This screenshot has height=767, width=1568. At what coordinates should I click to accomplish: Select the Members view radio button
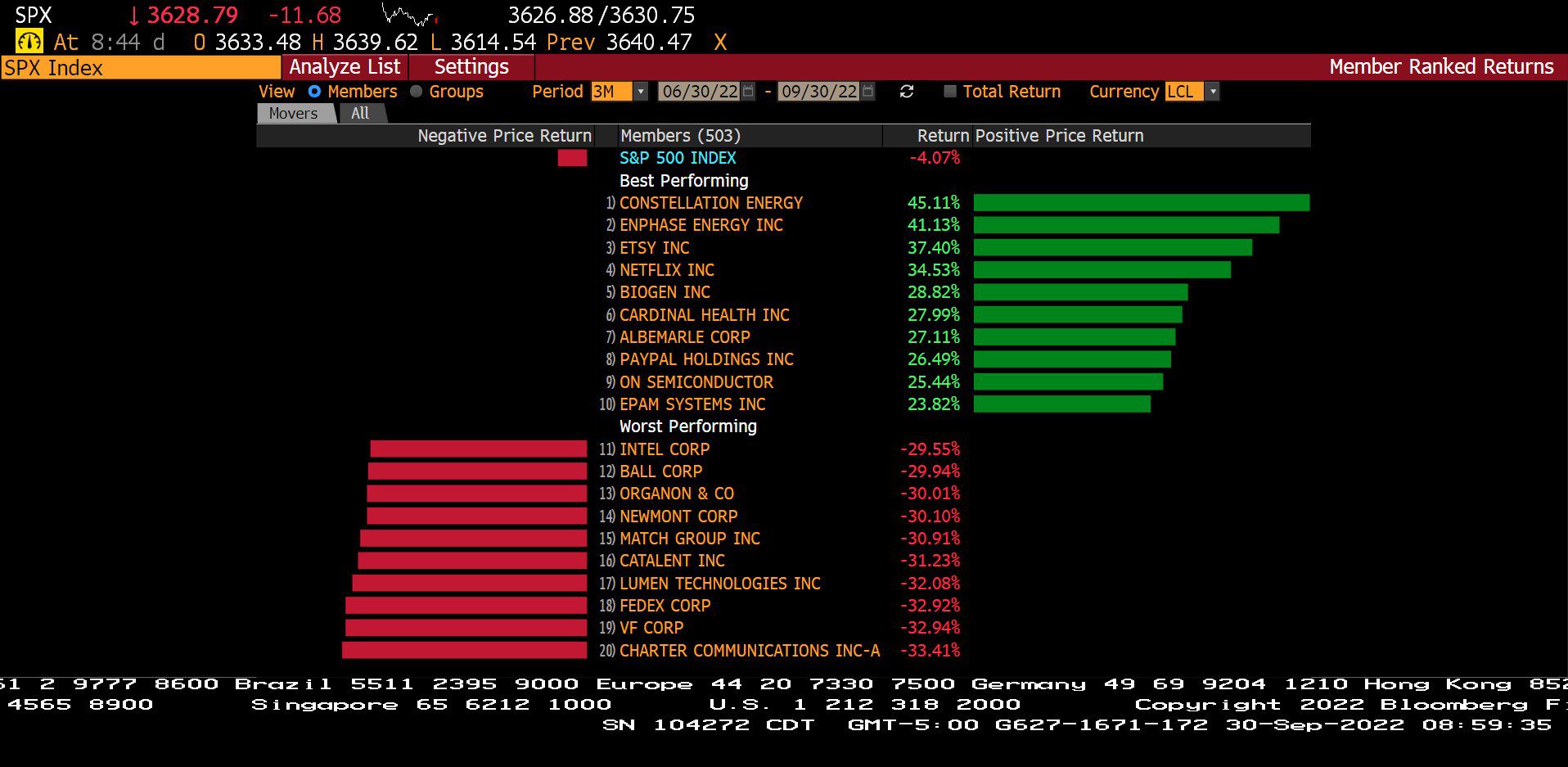tap(314, 92)
